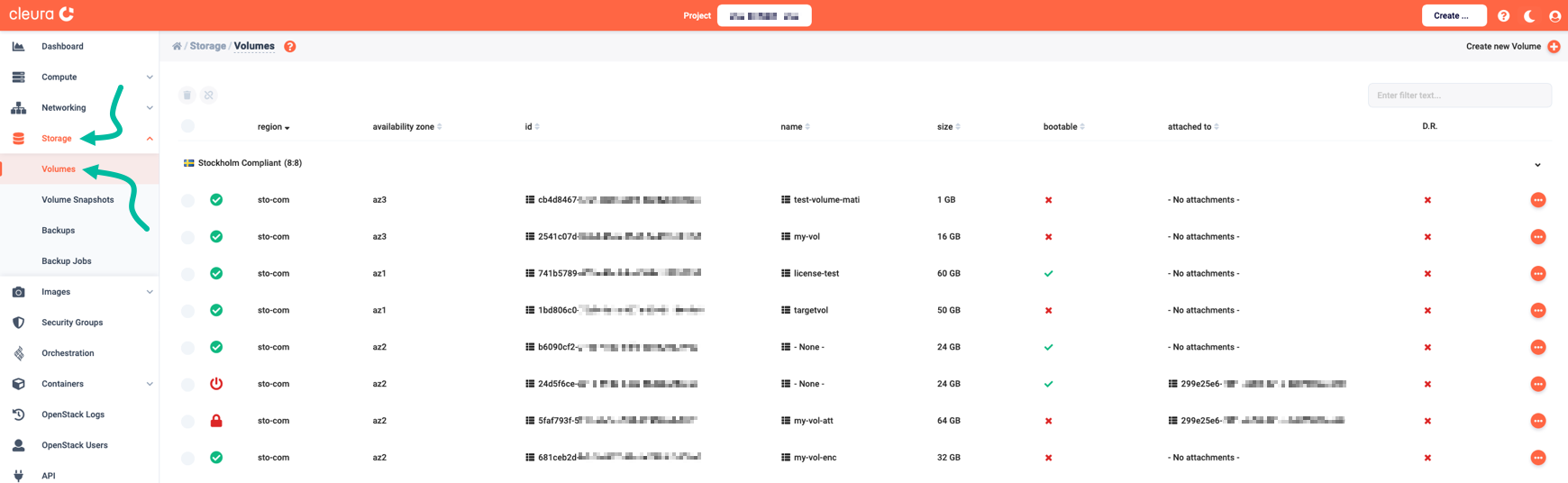The width and height of the screenshot is (1568, 483).
Task: Sort by attached to column
Action: [1193, 127]
